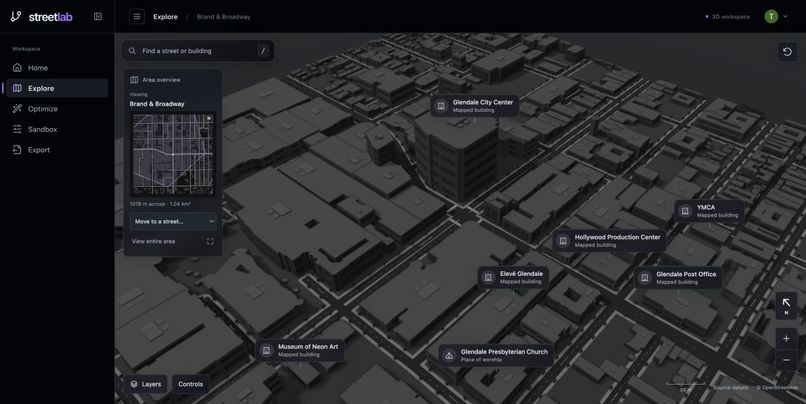Select the Glendale City Center label
The image size is (806, 404).
coord(475,106)
